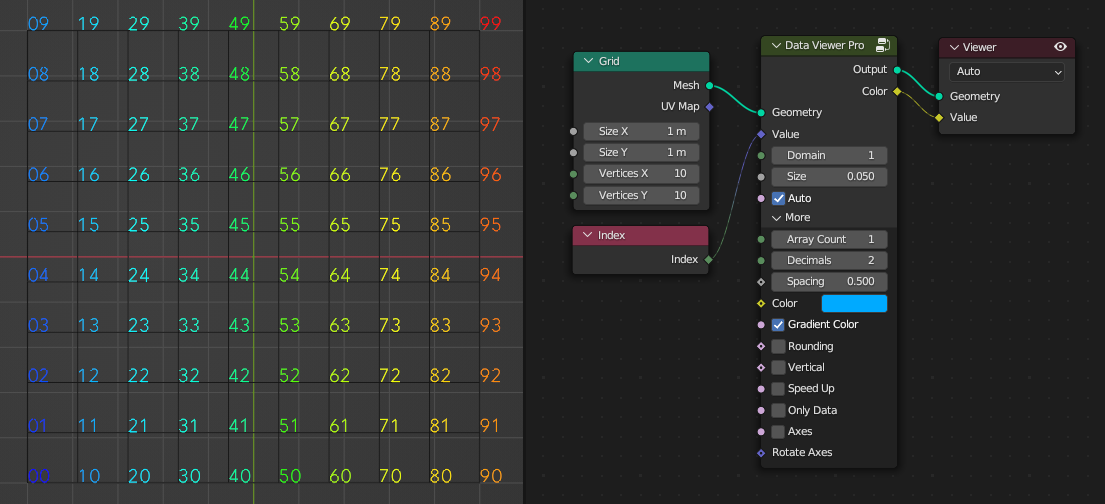
Task: Click the Only Data input socket
Action: 761,410
